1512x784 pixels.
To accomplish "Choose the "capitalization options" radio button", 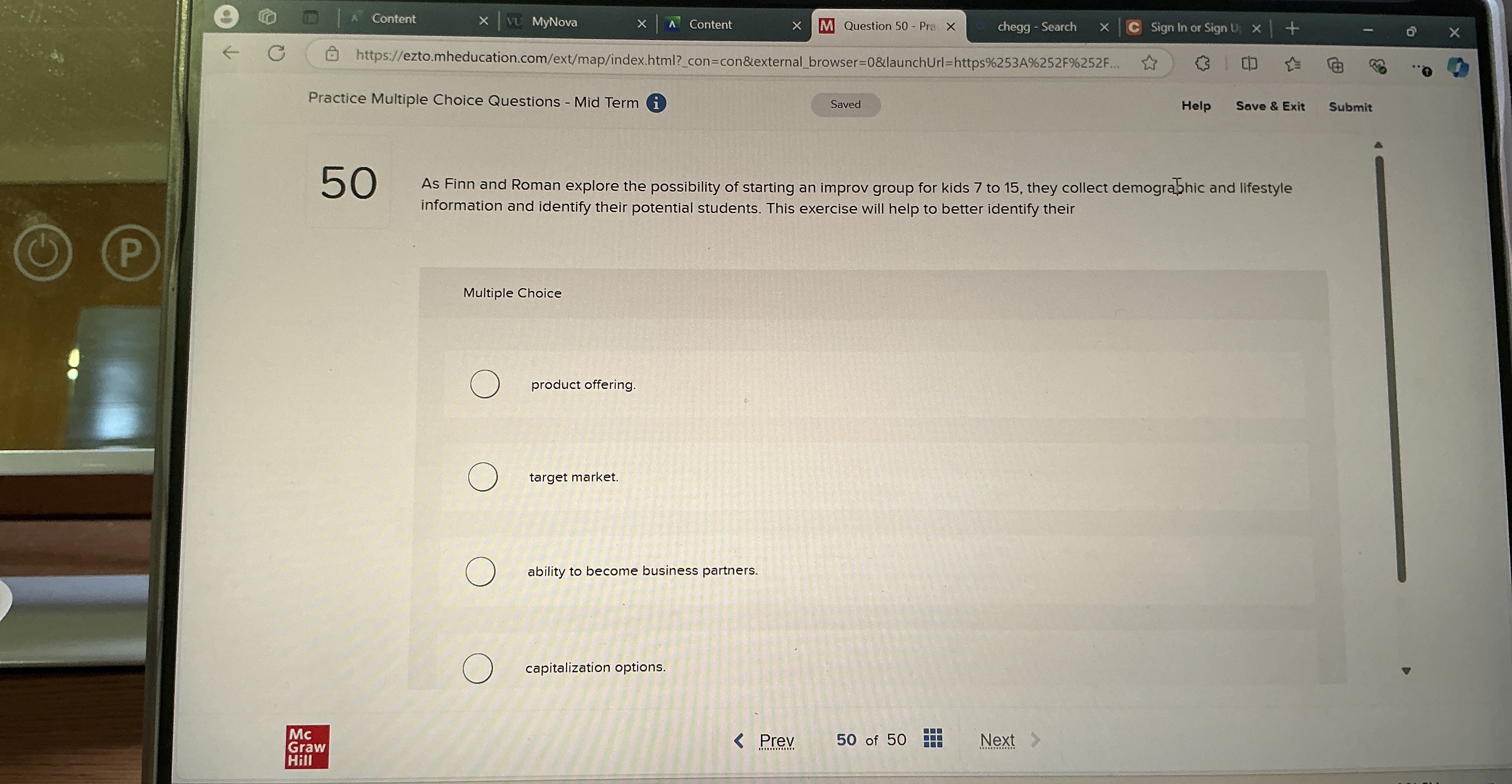I will (x=477, y=668).
